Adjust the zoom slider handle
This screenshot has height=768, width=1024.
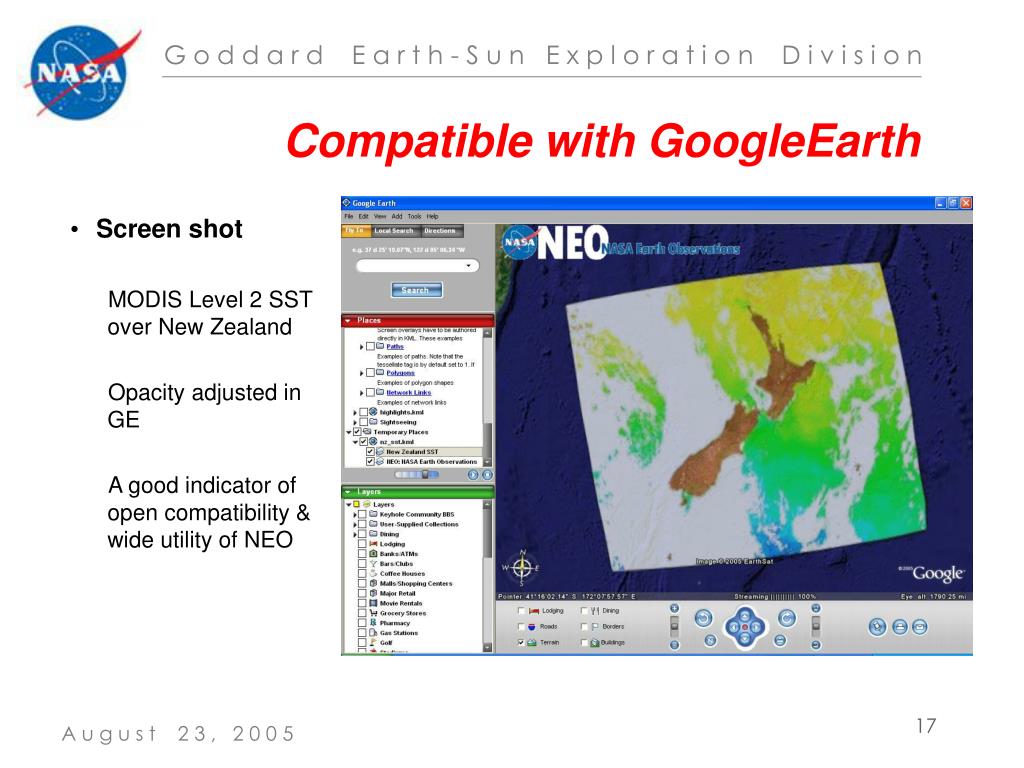675,626
